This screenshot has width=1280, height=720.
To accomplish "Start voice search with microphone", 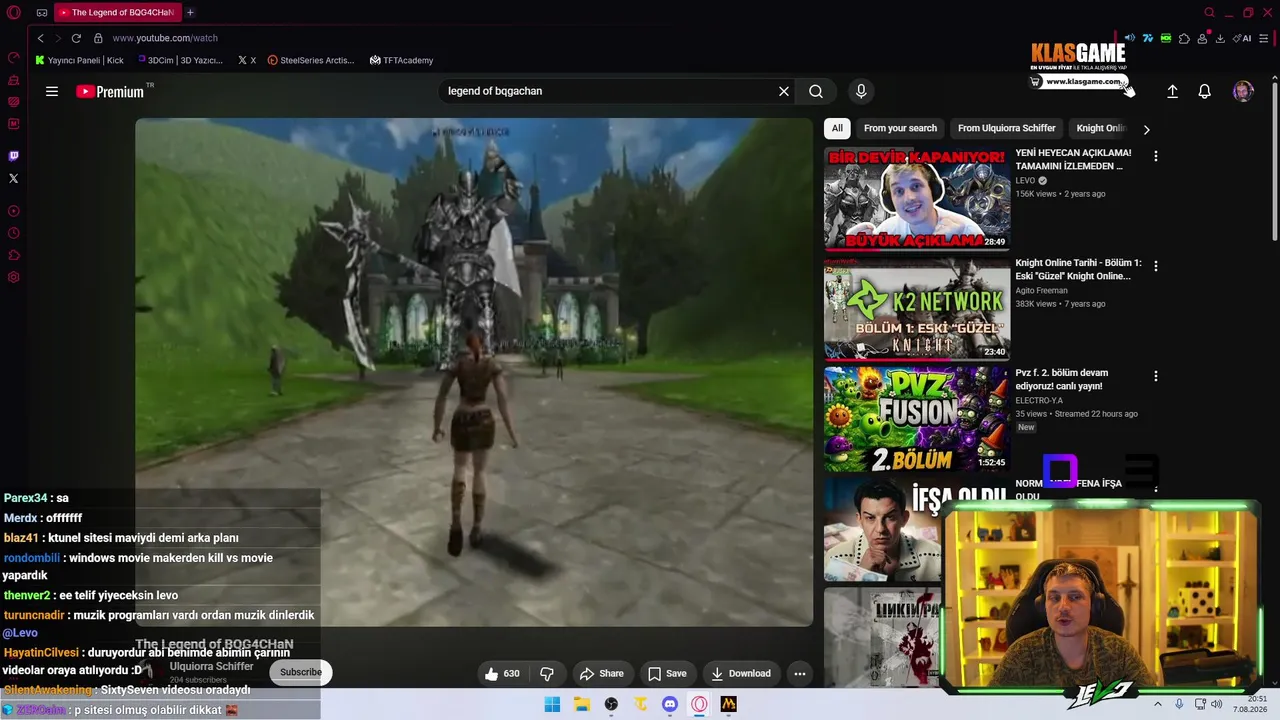I will [x=861, y=91].
